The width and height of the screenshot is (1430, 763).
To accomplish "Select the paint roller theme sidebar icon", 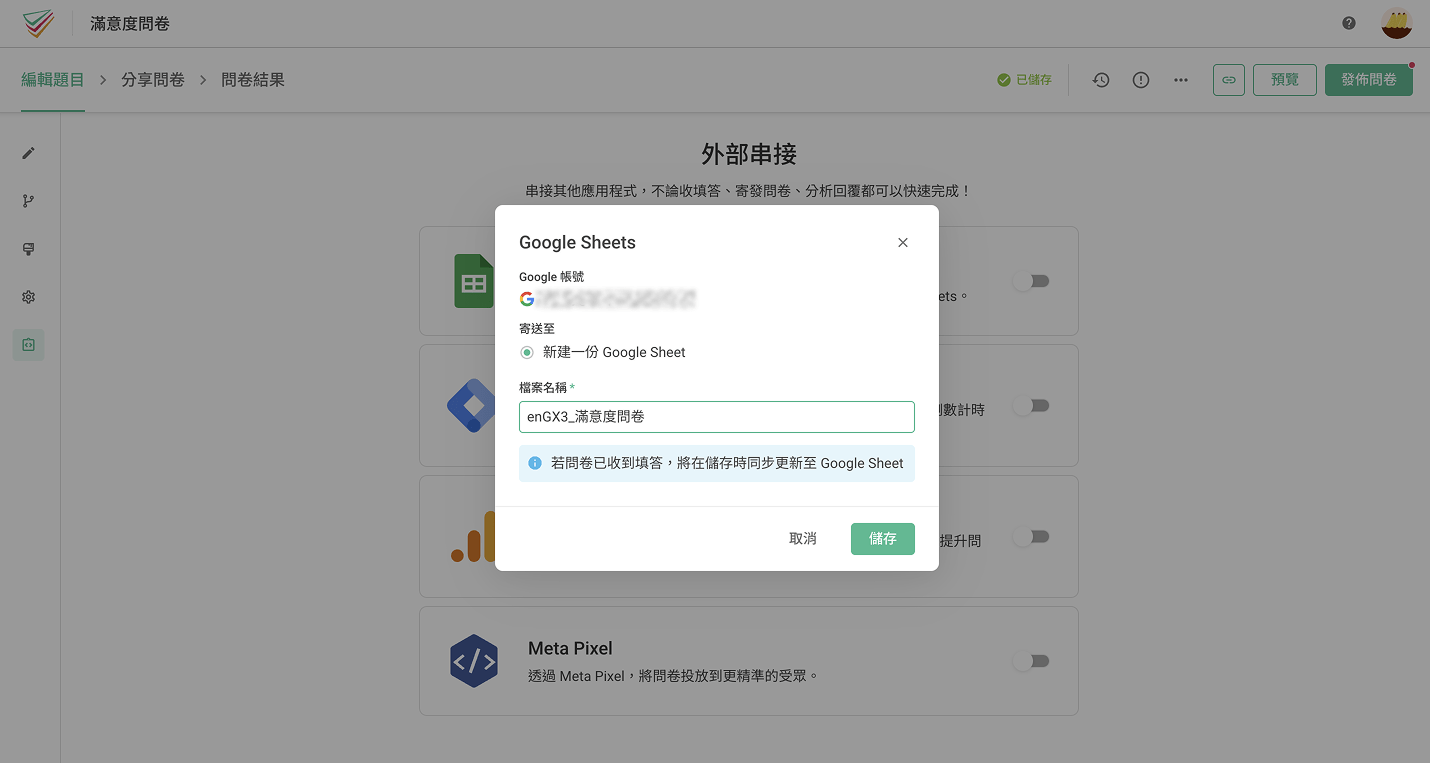I will pos(29,249).
